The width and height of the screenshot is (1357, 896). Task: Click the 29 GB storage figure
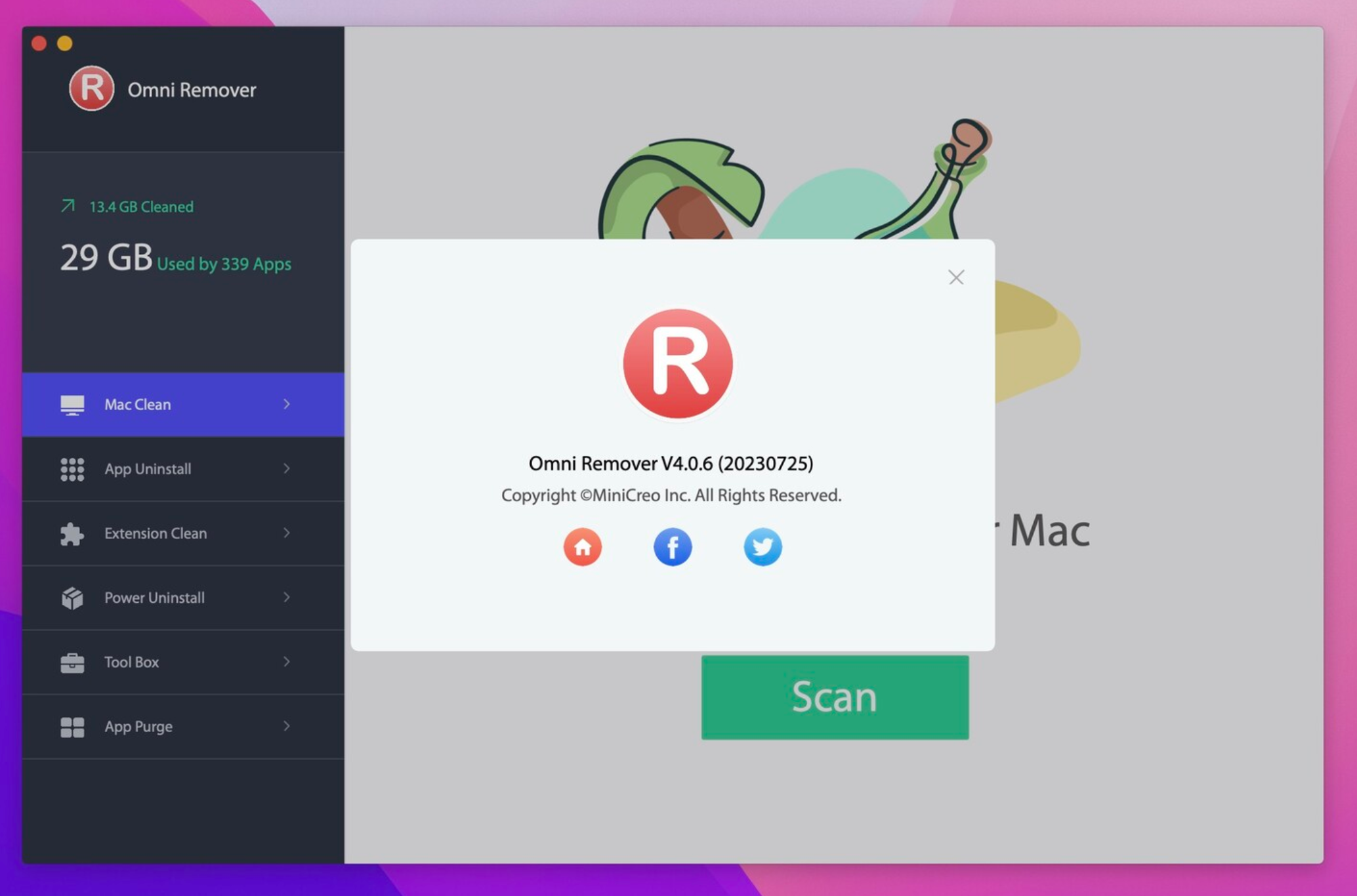point(106,257)
